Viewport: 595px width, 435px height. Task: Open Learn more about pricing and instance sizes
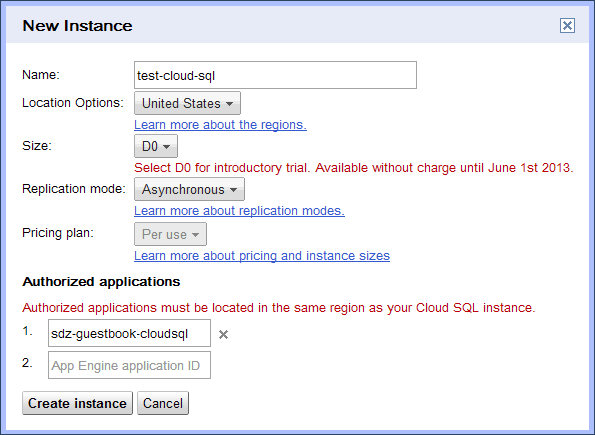point(262,256)
